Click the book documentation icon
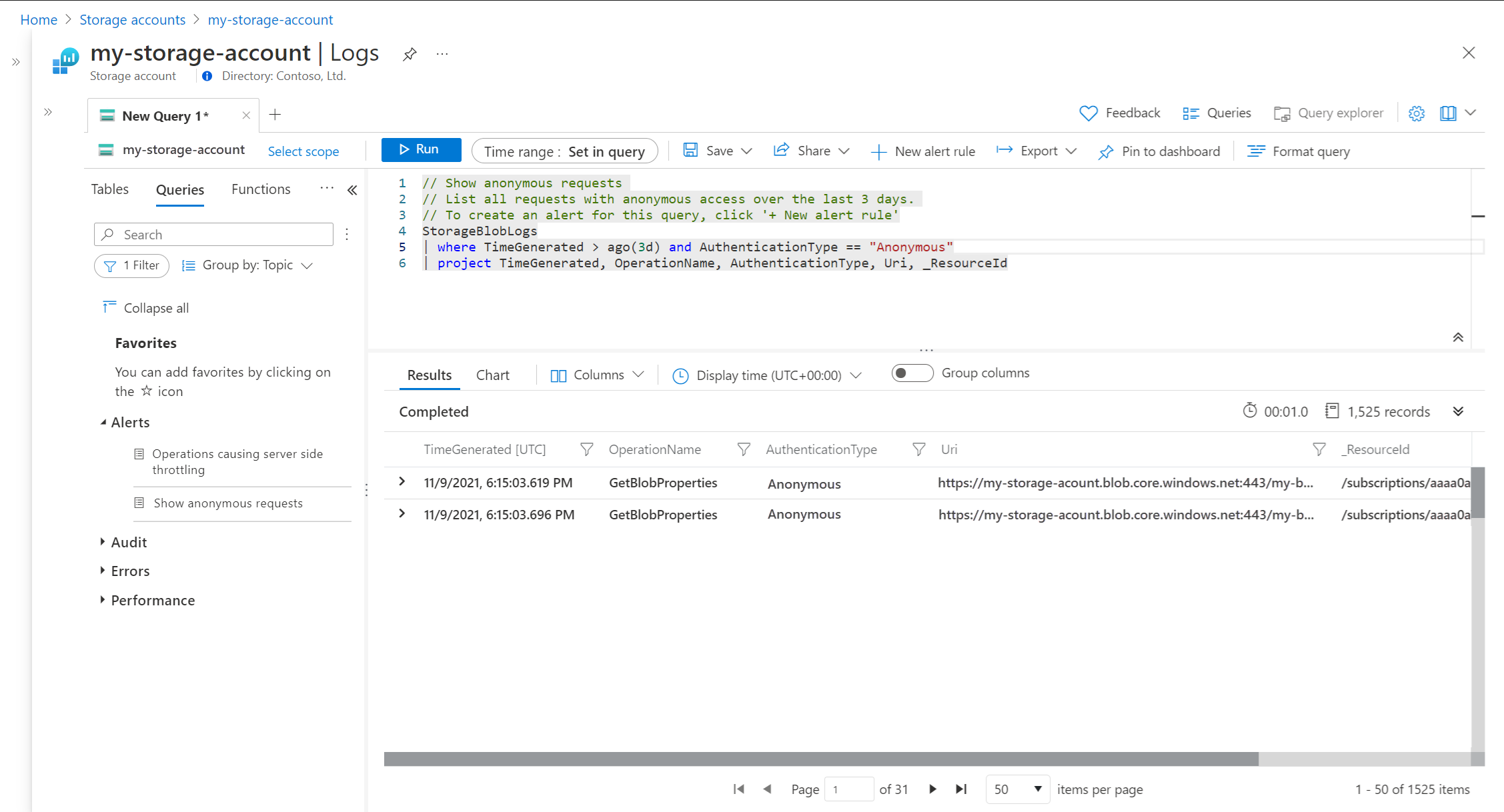The image size is (1504, 812). 1448,113
